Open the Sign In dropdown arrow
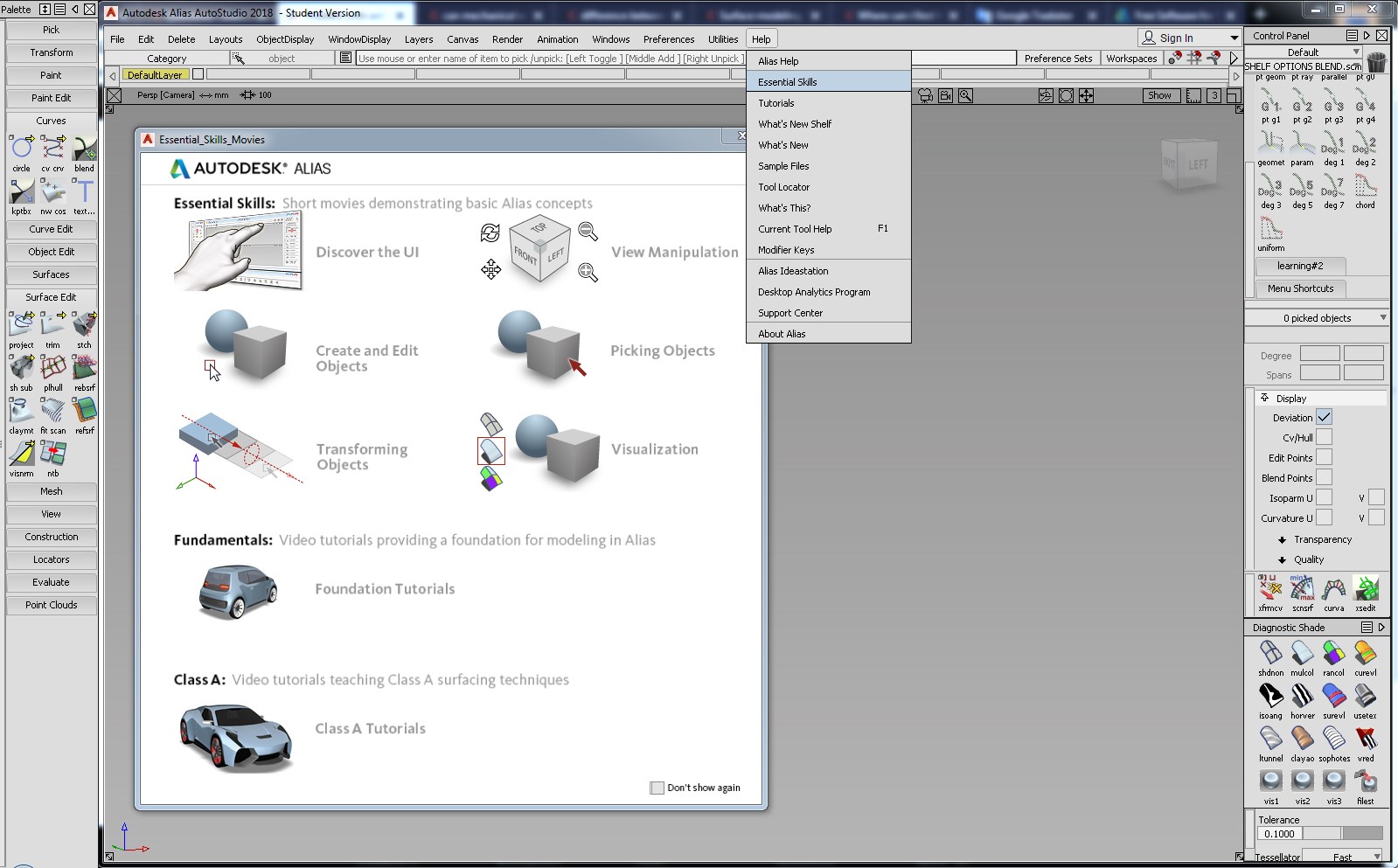The width and height of the screenshot is (1398, 868). (1234, 38)
